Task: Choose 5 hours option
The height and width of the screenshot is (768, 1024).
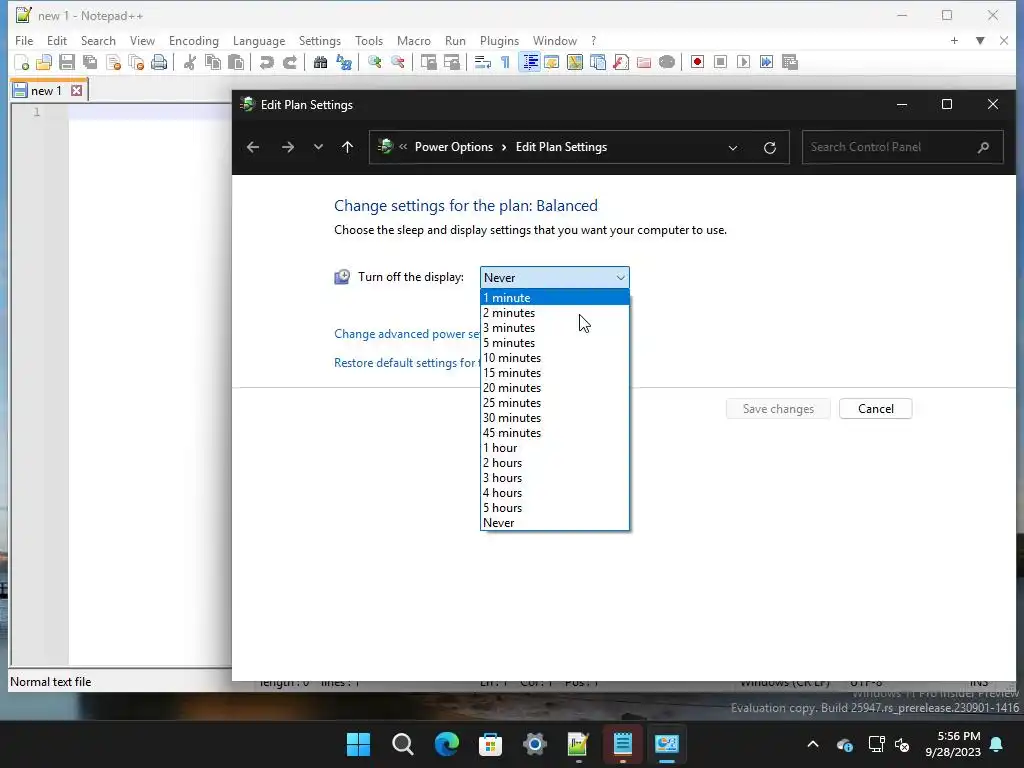Action: tap(555, 508)
